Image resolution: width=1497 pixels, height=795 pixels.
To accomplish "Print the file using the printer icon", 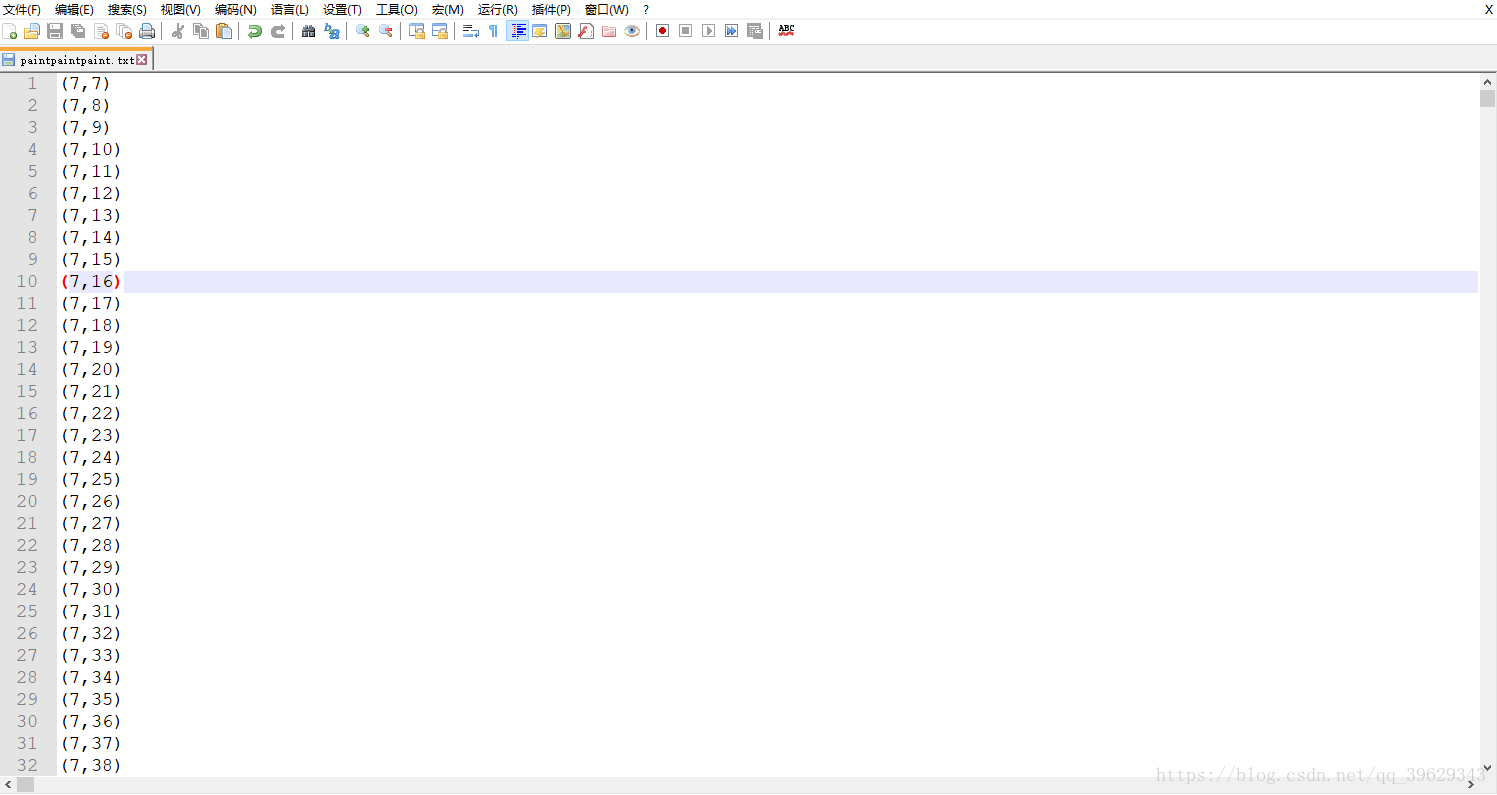I will coord(147,31).
